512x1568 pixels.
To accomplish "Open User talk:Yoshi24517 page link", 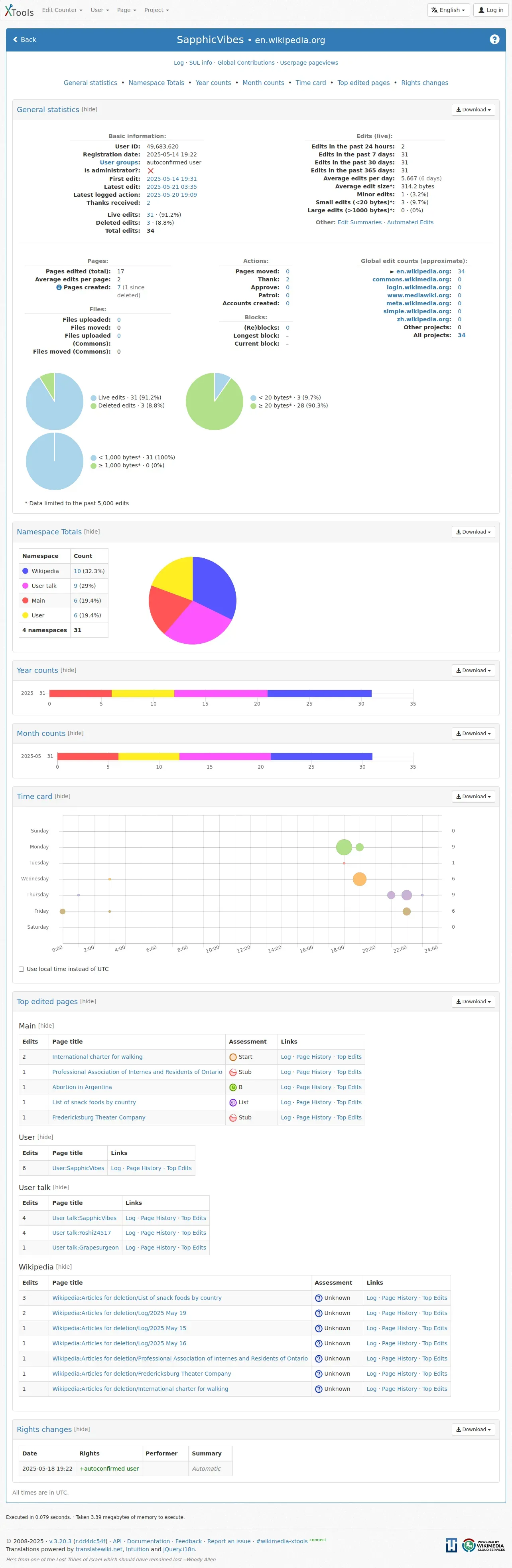I will (81, 1233).
